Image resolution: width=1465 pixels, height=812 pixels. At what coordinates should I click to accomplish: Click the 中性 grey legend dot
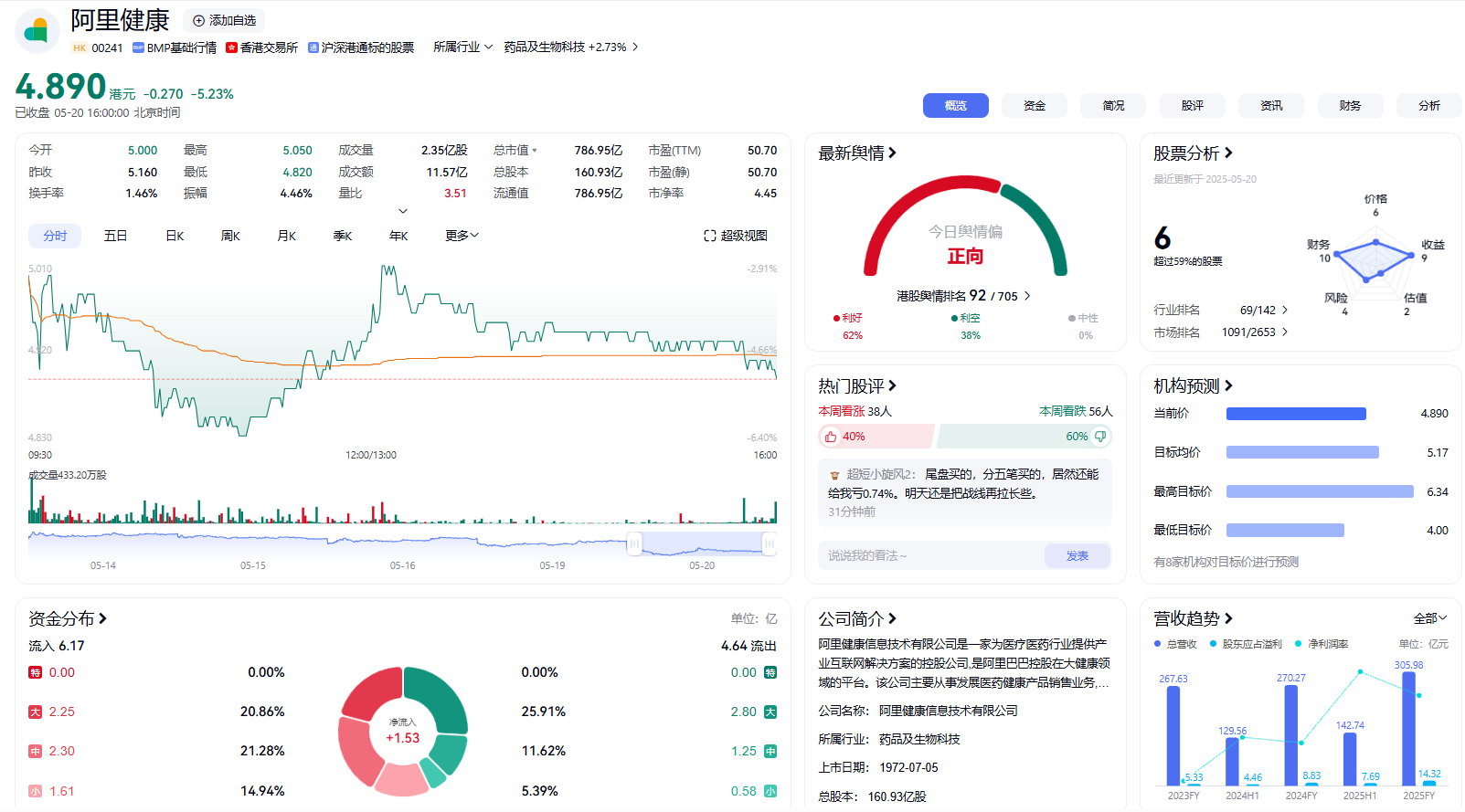[x=1072, y=319]
